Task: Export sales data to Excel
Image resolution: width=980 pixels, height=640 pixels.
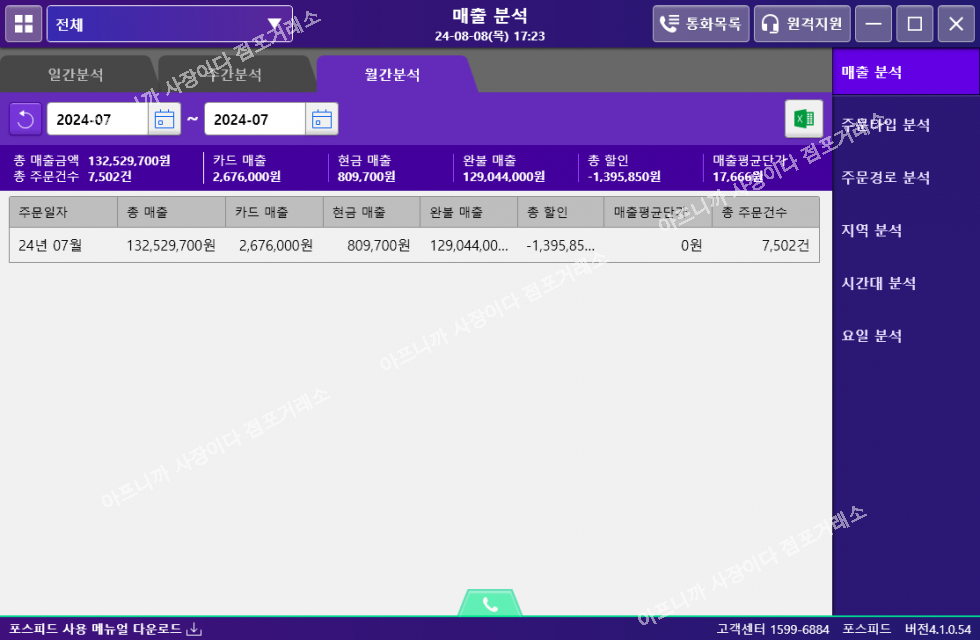Action: [803, 119]
